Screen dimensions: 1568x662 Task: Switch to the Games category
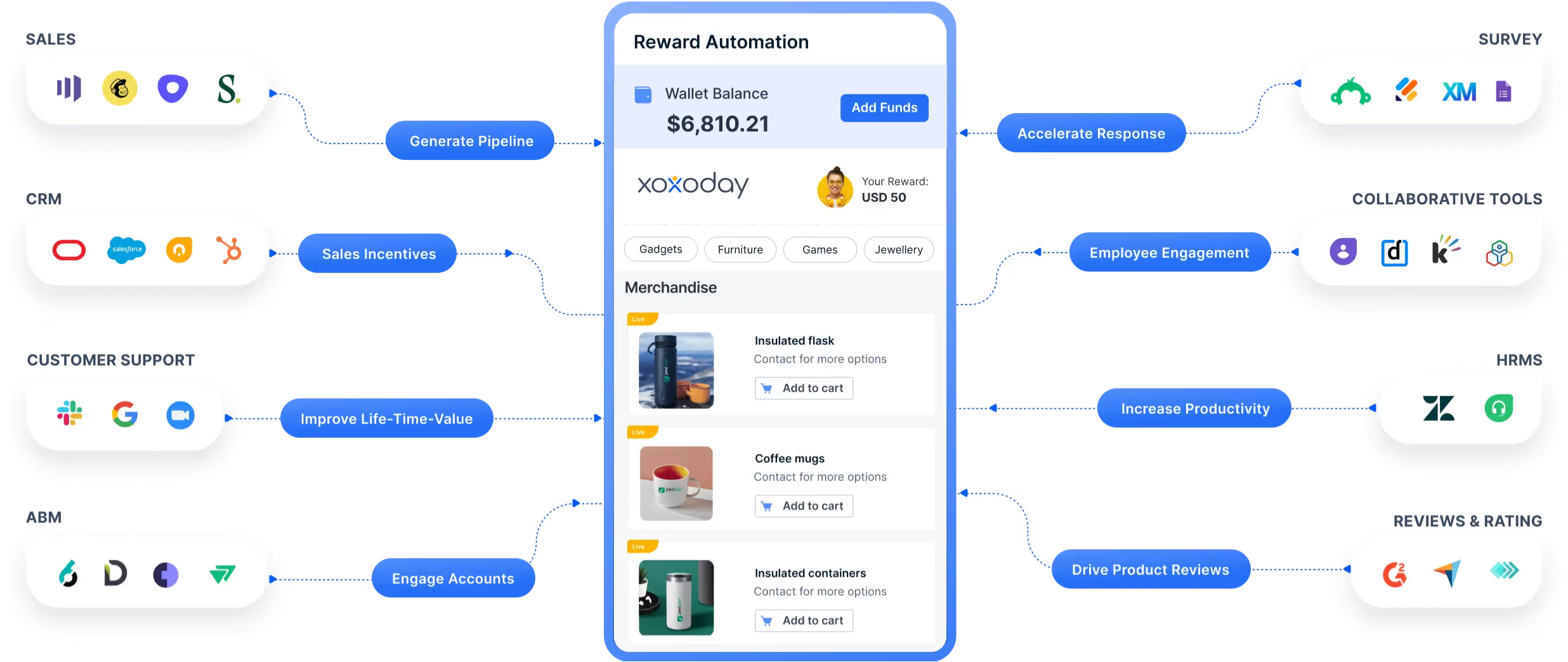point(820,249)
